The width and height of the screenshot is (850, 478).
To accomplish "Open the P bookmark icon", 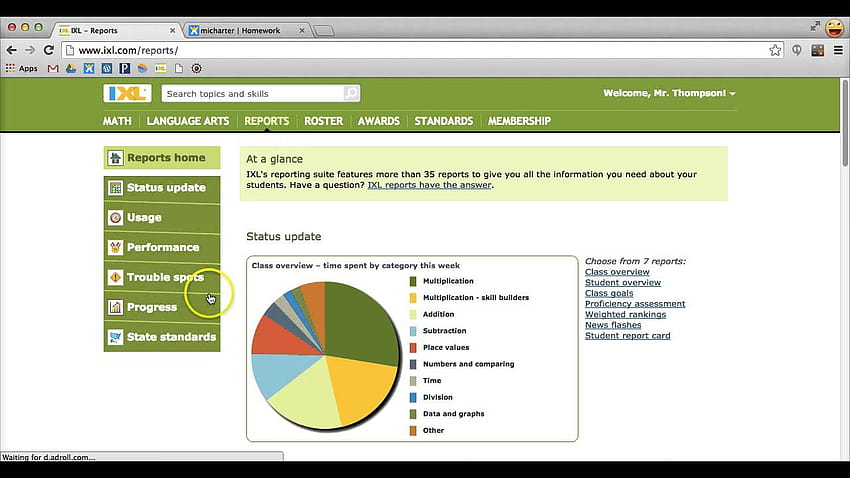I will (x=125, y=68).
